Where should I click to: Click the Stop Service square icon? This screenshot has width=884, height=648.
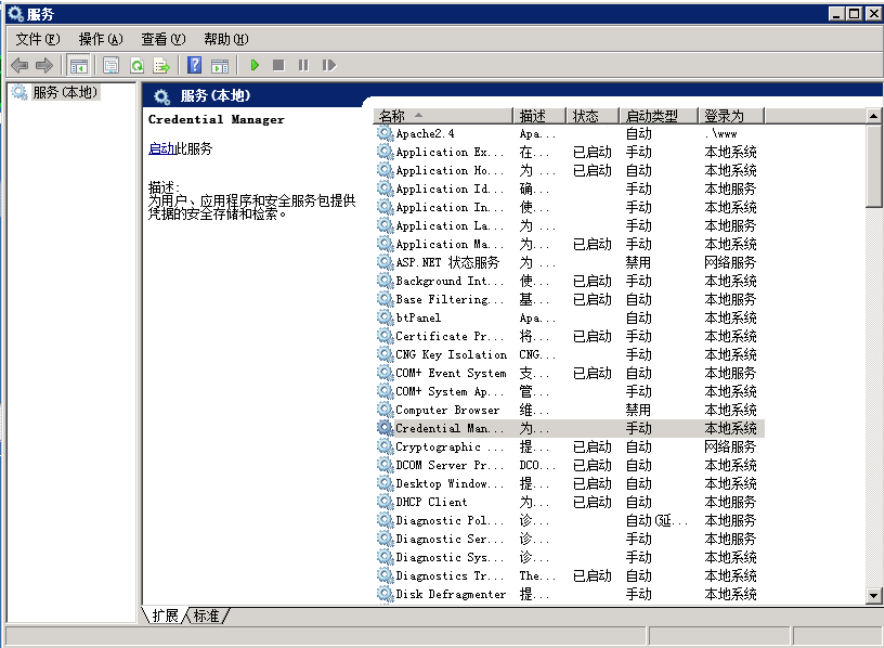(279, 65)
